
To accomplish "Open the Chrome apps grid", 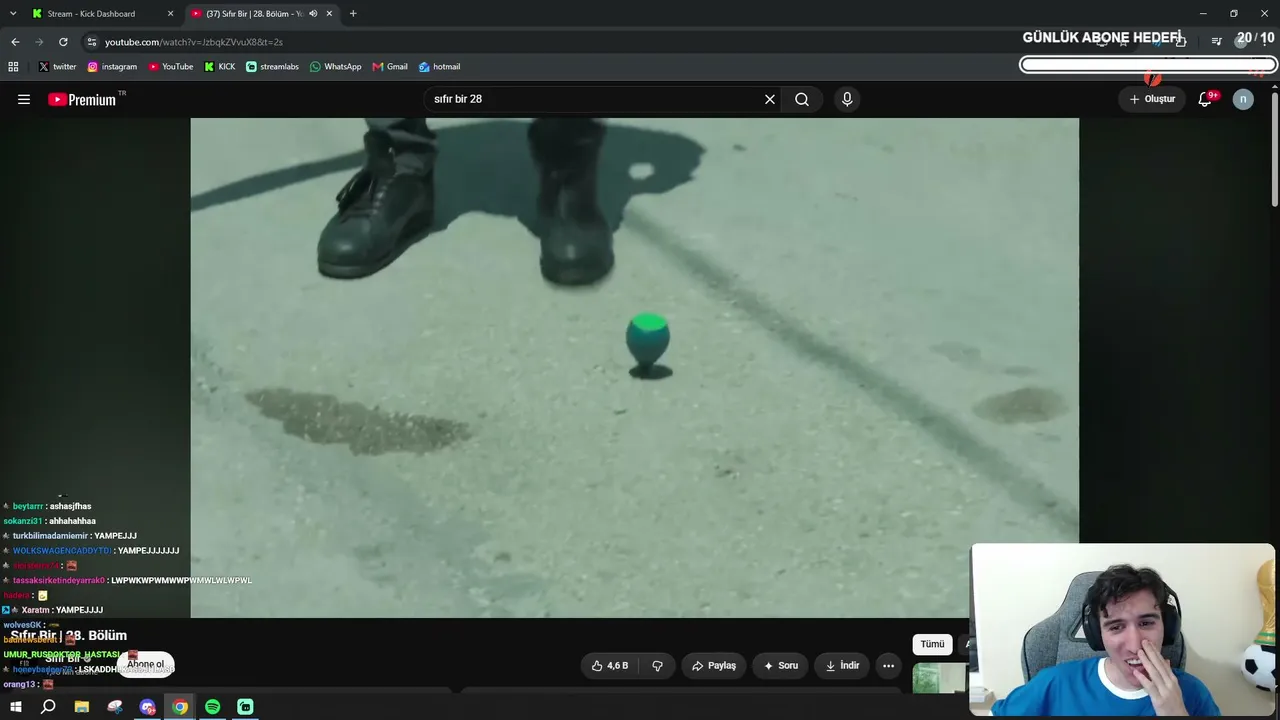I will pos(13,67).
